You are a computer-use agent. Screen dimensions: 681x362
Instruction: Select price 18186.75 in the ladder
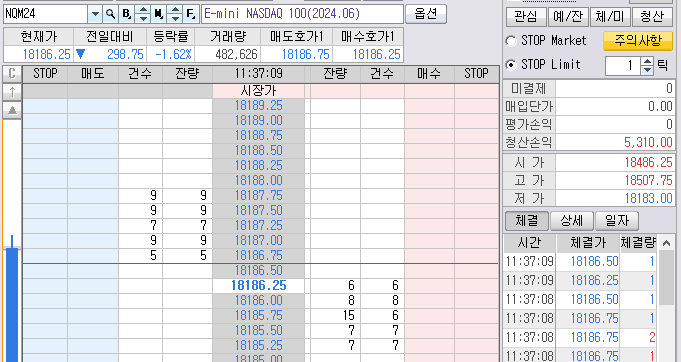[x=258, y=256]
